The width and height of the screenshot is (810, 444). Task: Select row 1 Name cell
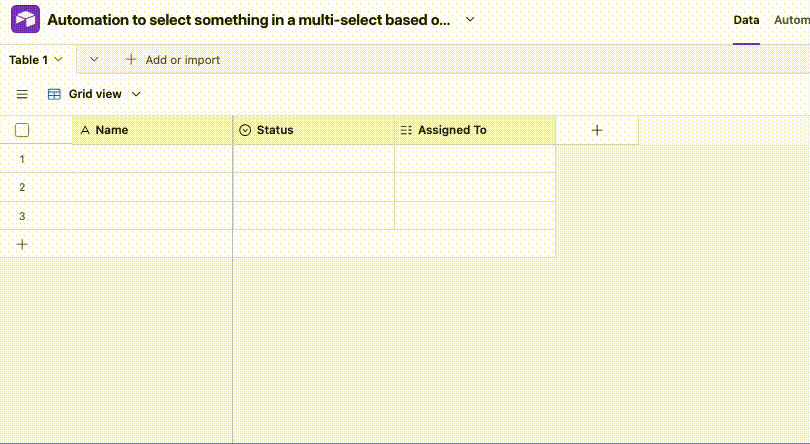click(x=152, y=159)
